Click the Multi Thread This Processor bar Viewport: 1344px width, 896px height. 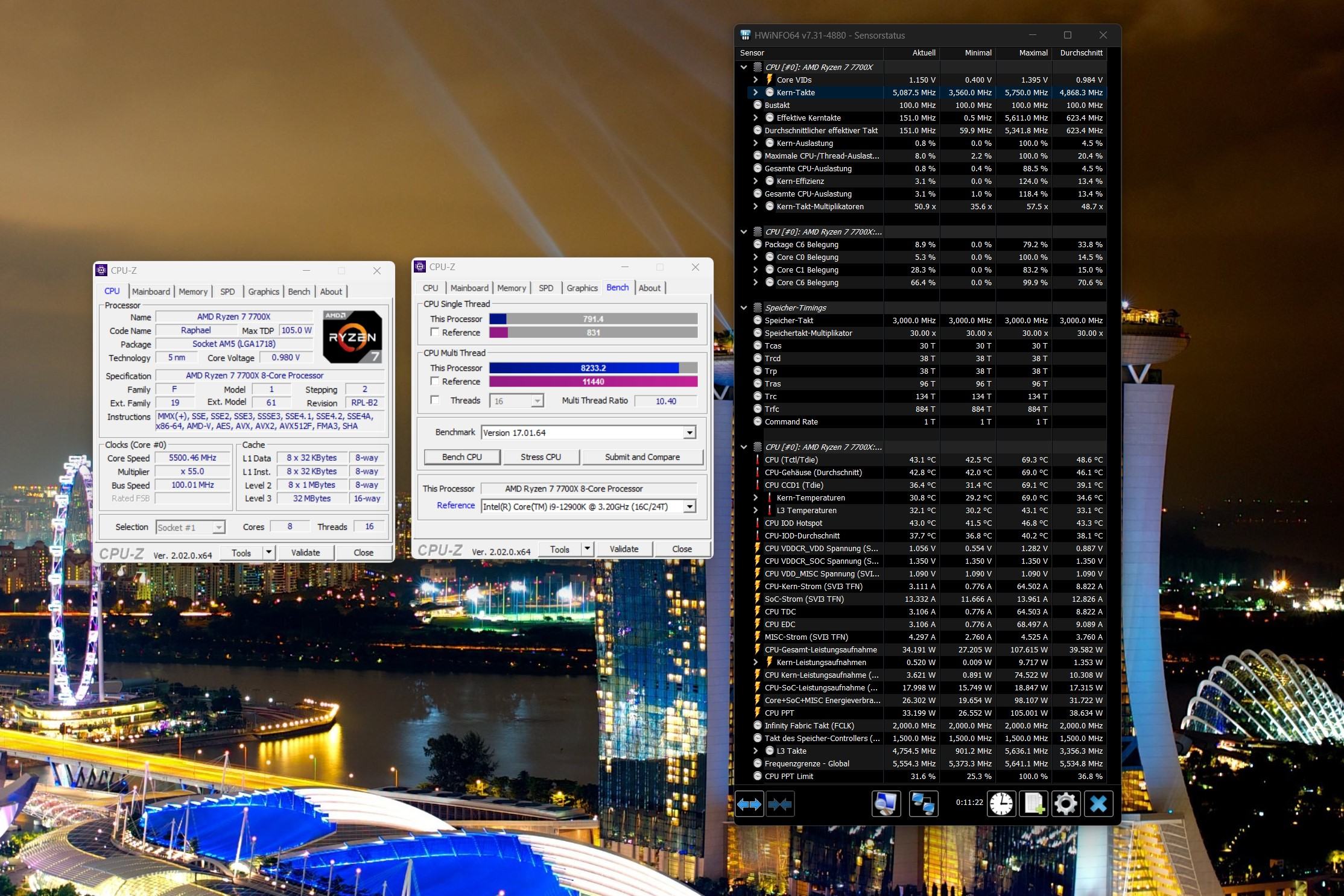tap(594, 368)
